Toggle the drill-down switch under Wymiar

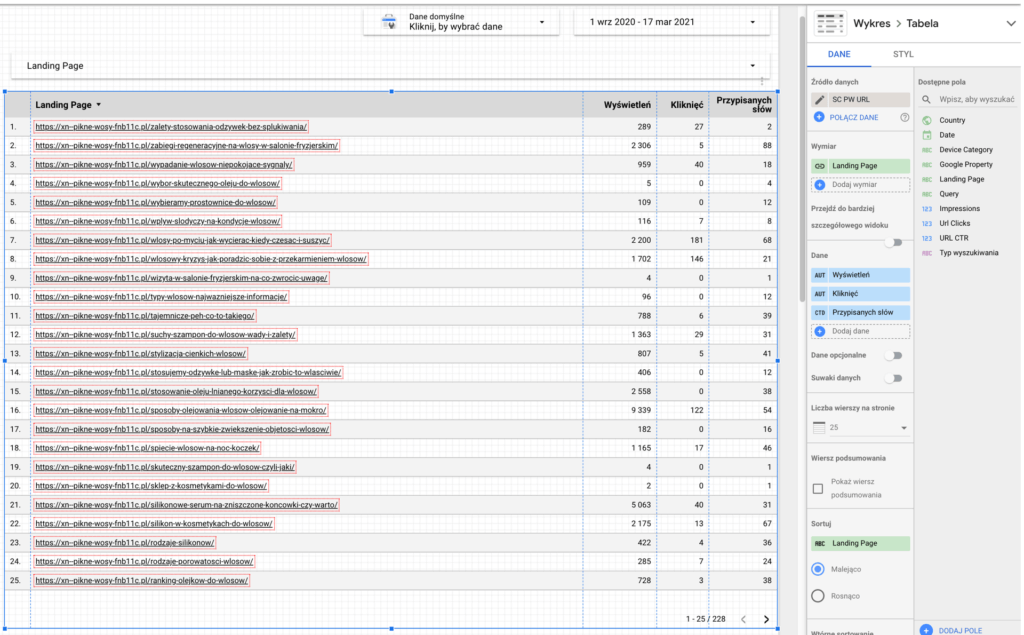coord(894,242)
